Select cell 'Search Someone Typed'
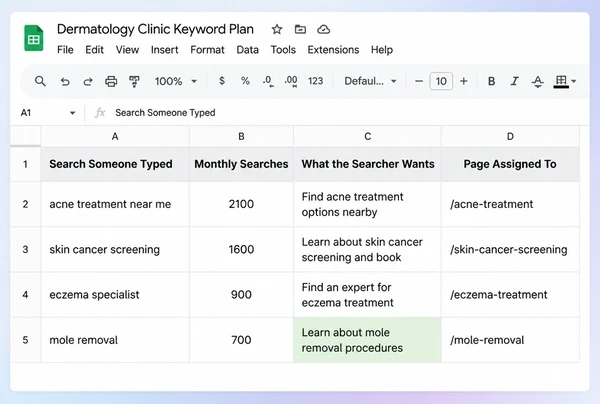This screenshot has width=600, height=404. (115, 164)
